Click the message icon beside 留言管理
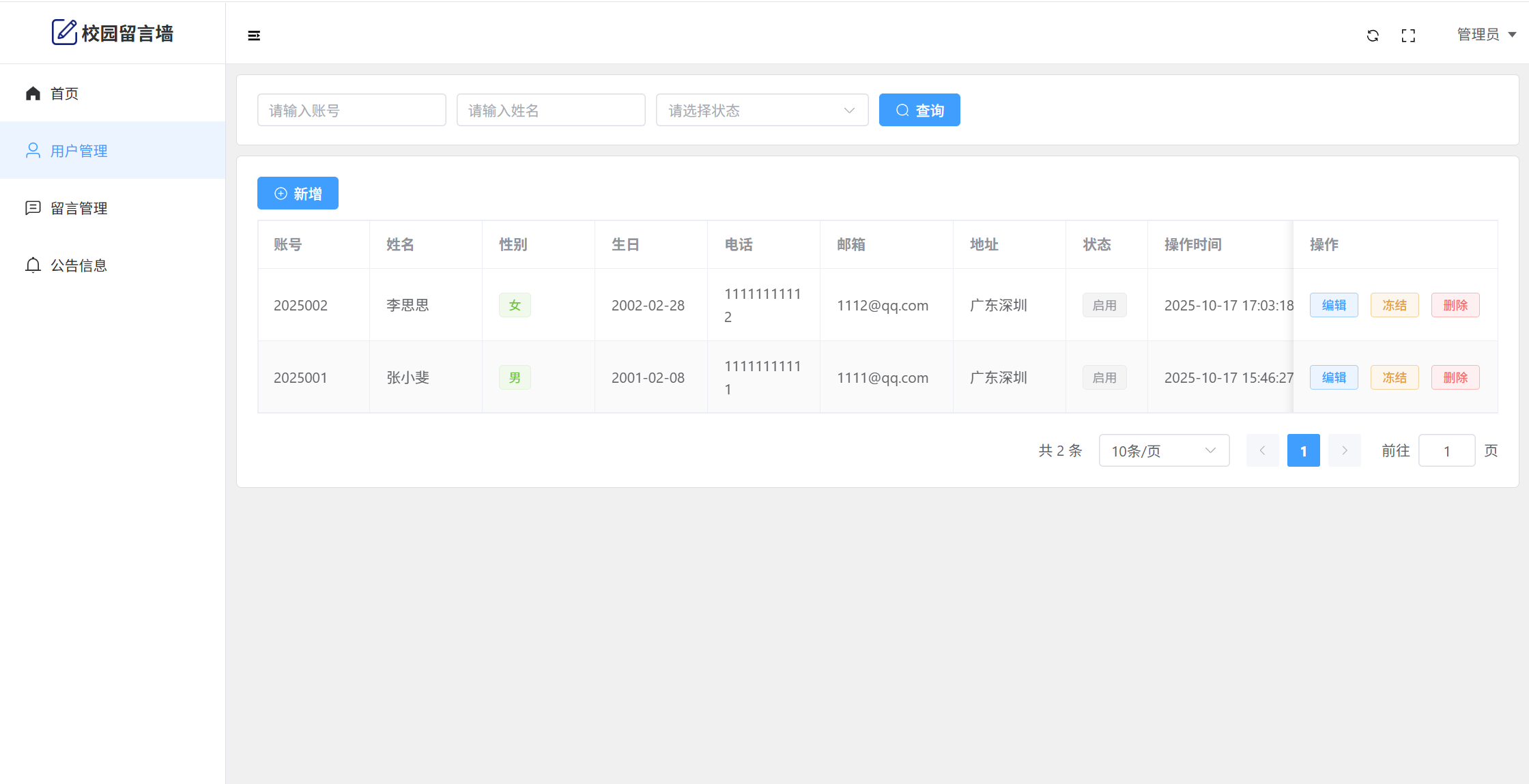Image resolution: width=1529 pixels, height=784 pixels. point(33,208)
